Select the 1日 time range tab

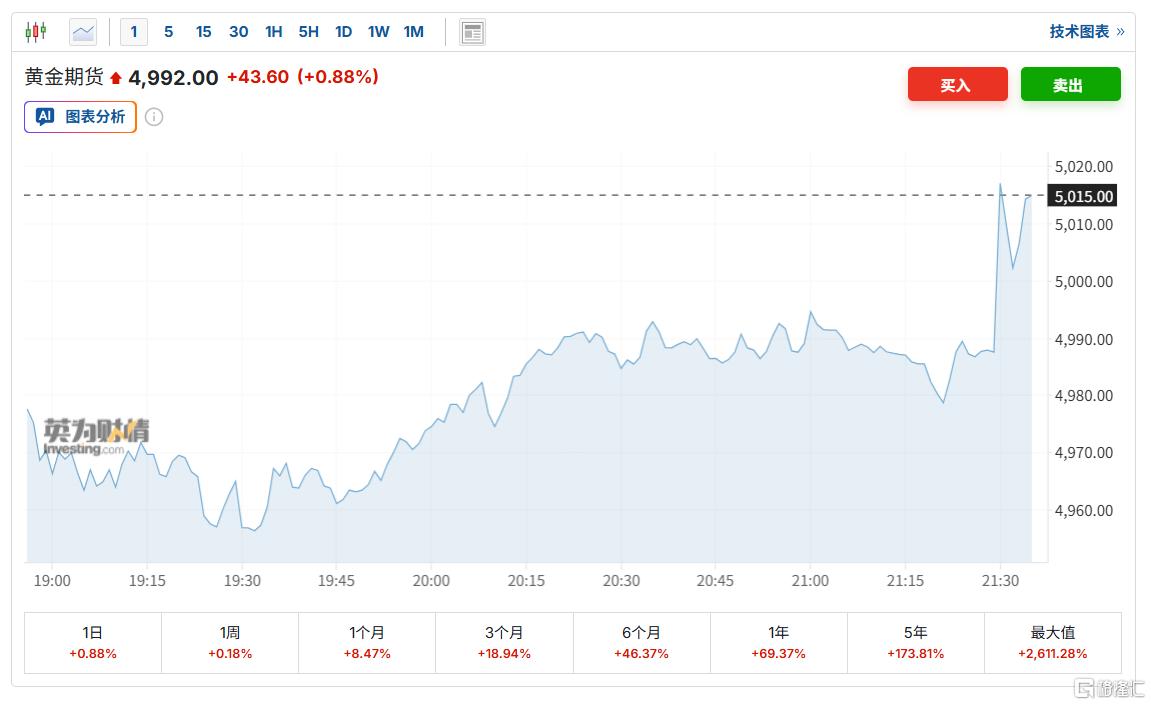(x=93, y=642)
